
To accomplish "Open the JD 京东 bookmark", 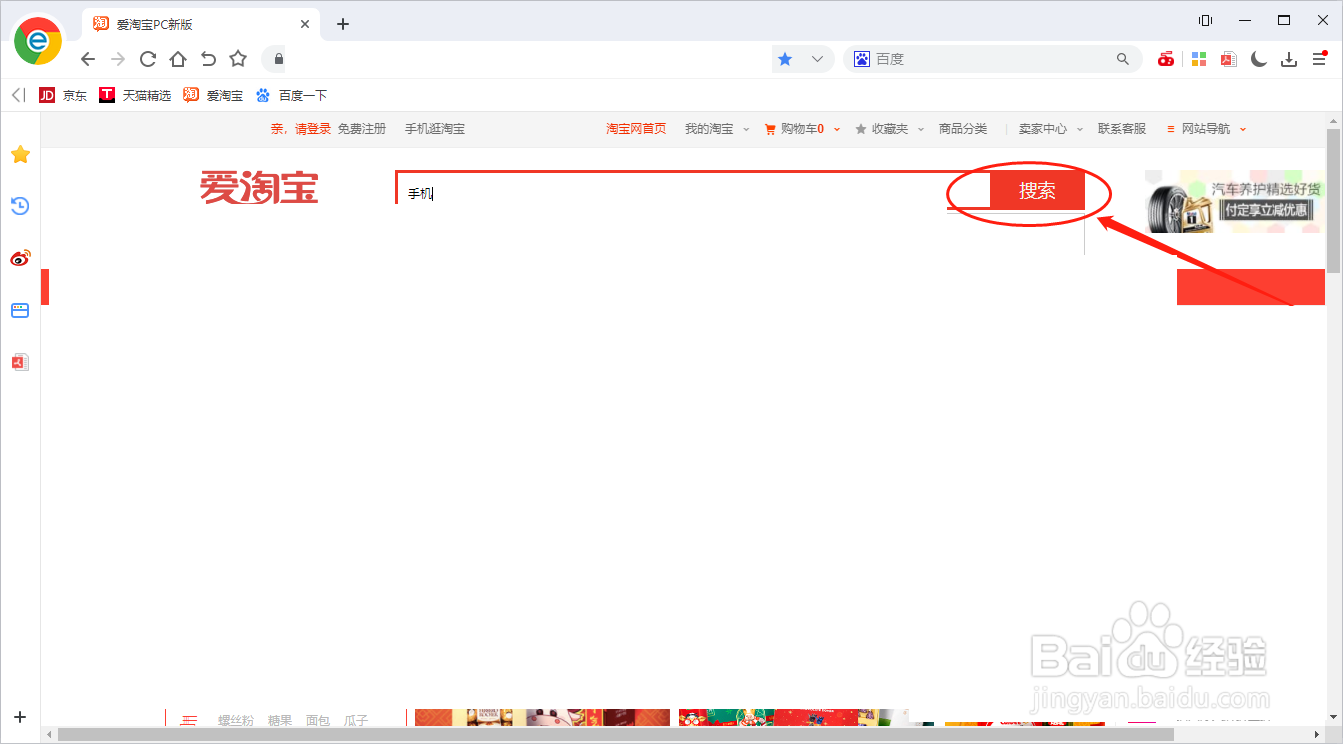I will [63, 96].
